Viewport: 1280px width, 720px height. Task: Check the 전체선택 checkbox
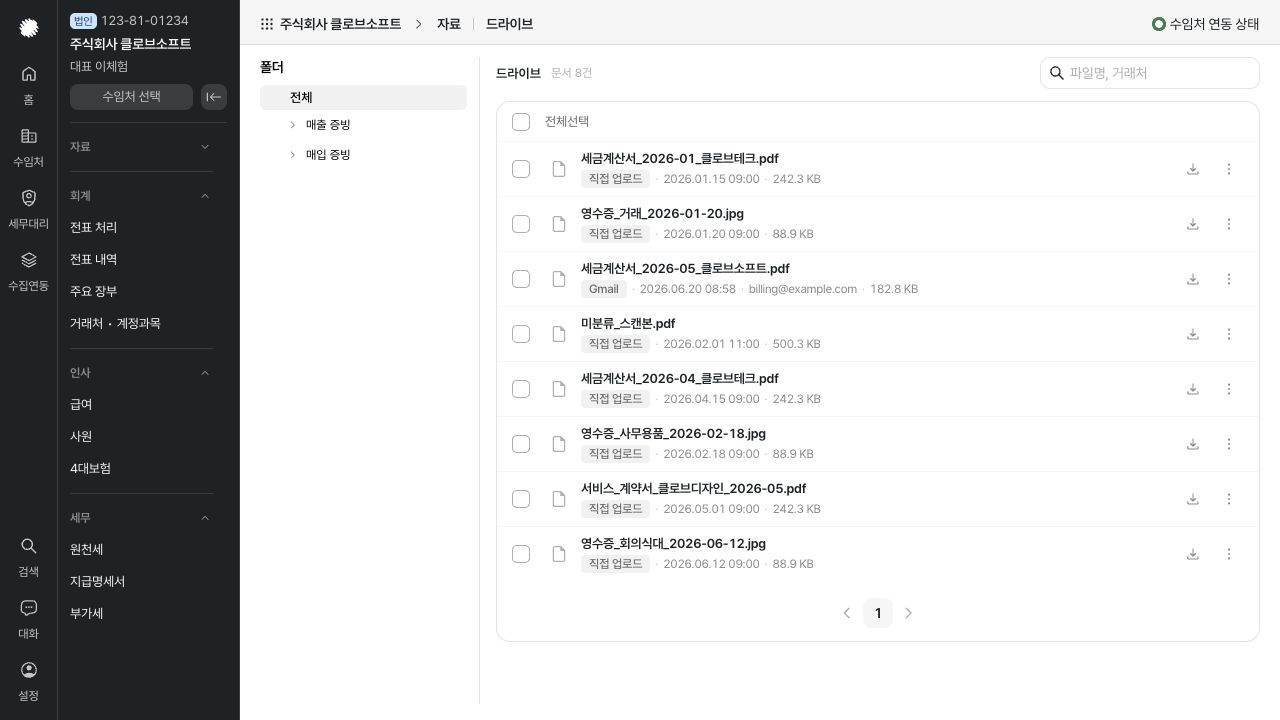click(x=521, y=122)
